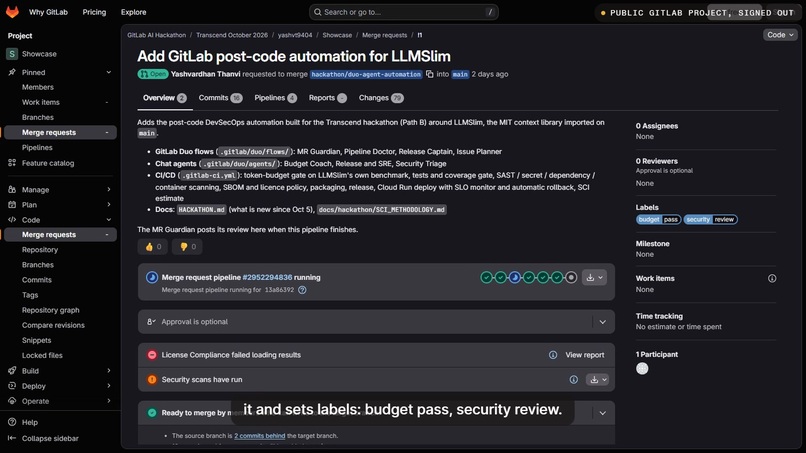This screenshot has width=806, height=453.
Task: Open security scans download dropdown
Action: click(597, 379)
